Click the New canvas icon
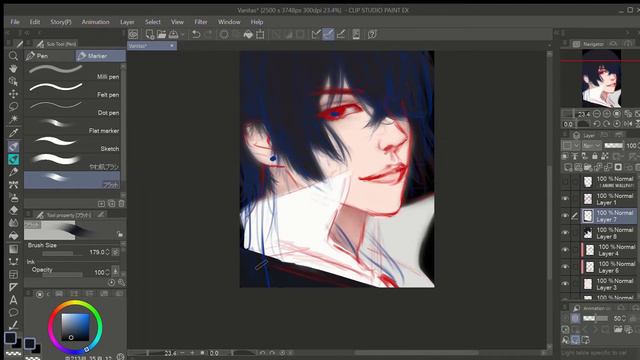 tap(150, 34)
